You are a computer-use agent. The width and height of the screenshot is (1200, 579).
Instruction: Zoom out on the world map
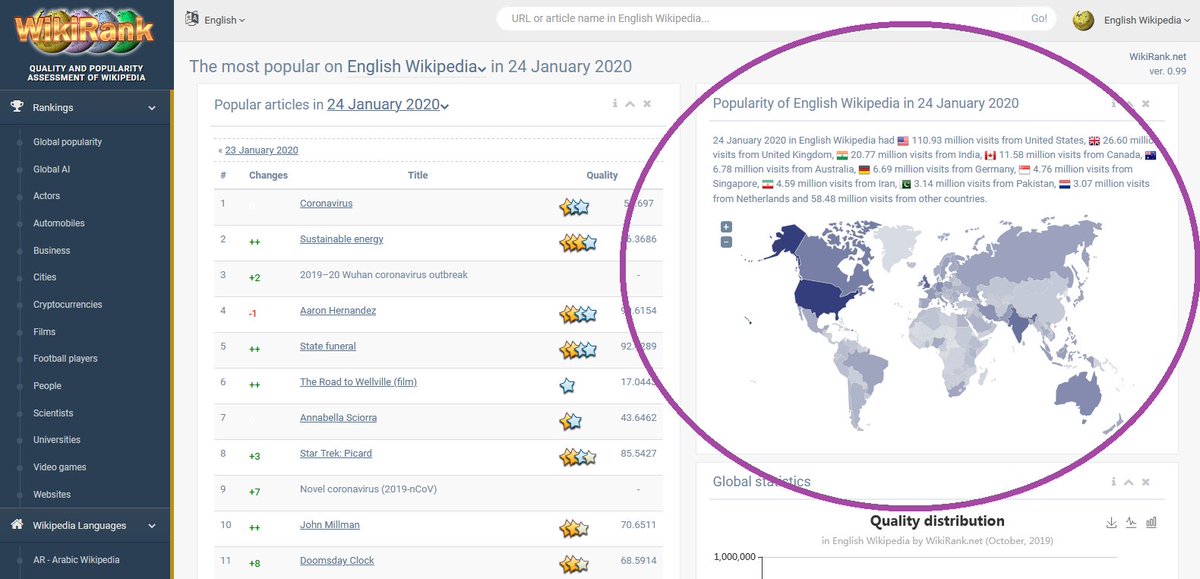click(x=726, y=242)
